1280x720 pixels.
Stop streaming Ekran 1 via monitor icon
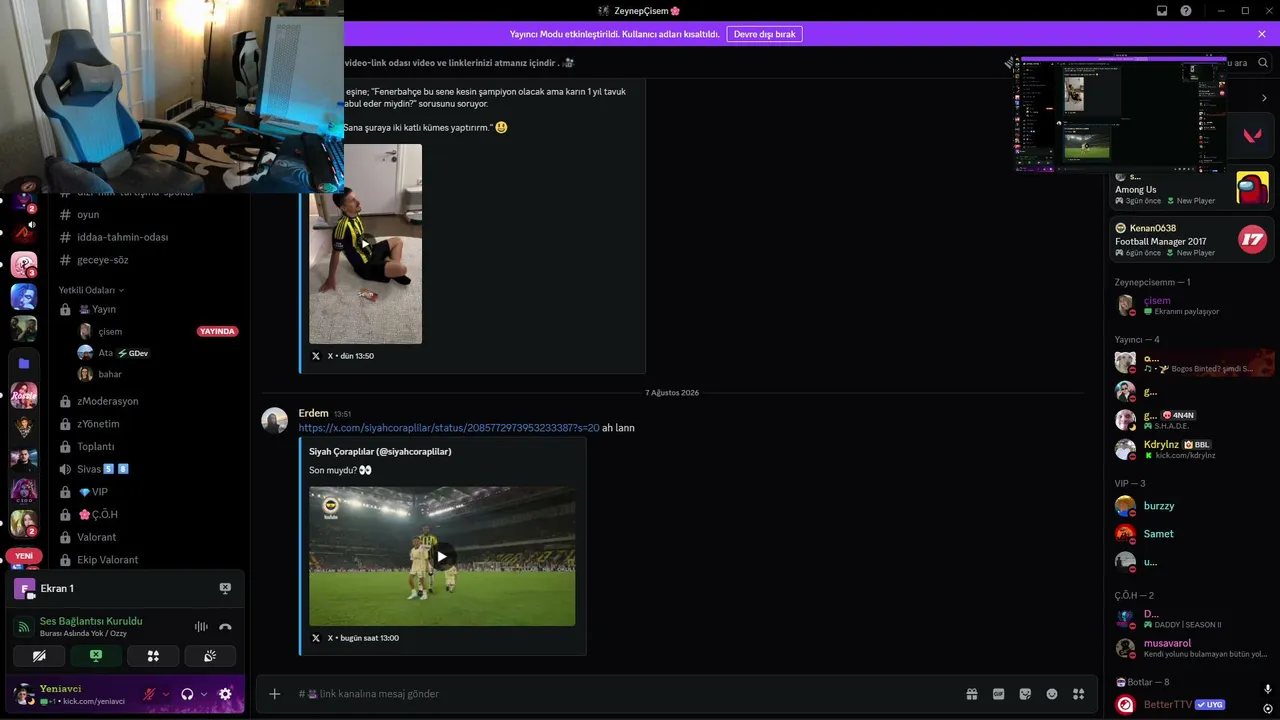(x=225, y=589)
